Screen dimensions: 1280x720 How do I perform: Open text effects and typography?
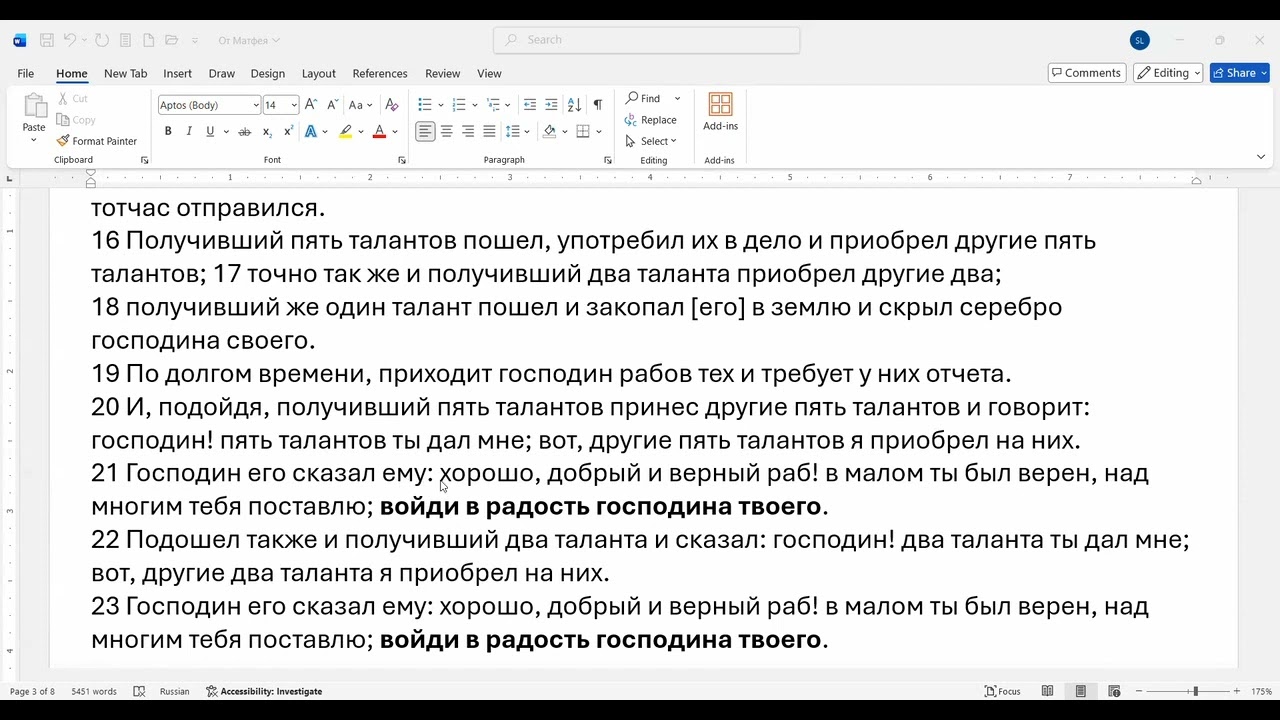(311, 131)
